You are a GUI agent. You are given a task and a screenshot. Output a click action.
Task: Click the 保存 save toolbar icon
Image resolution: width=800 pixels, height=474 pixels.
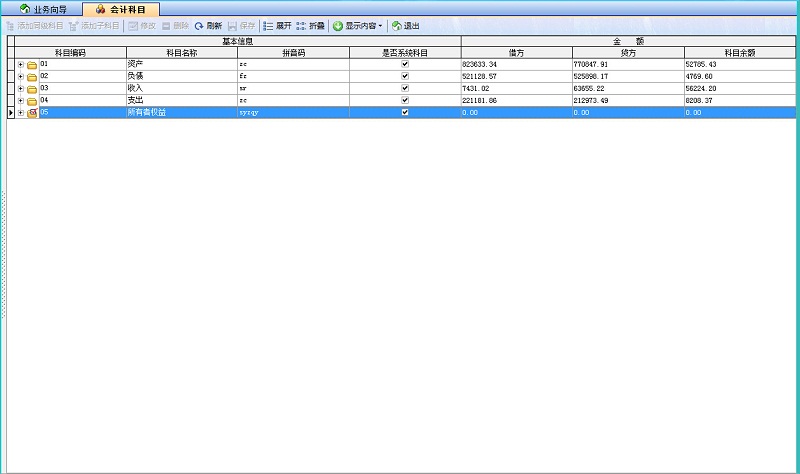tap(233, 25)
